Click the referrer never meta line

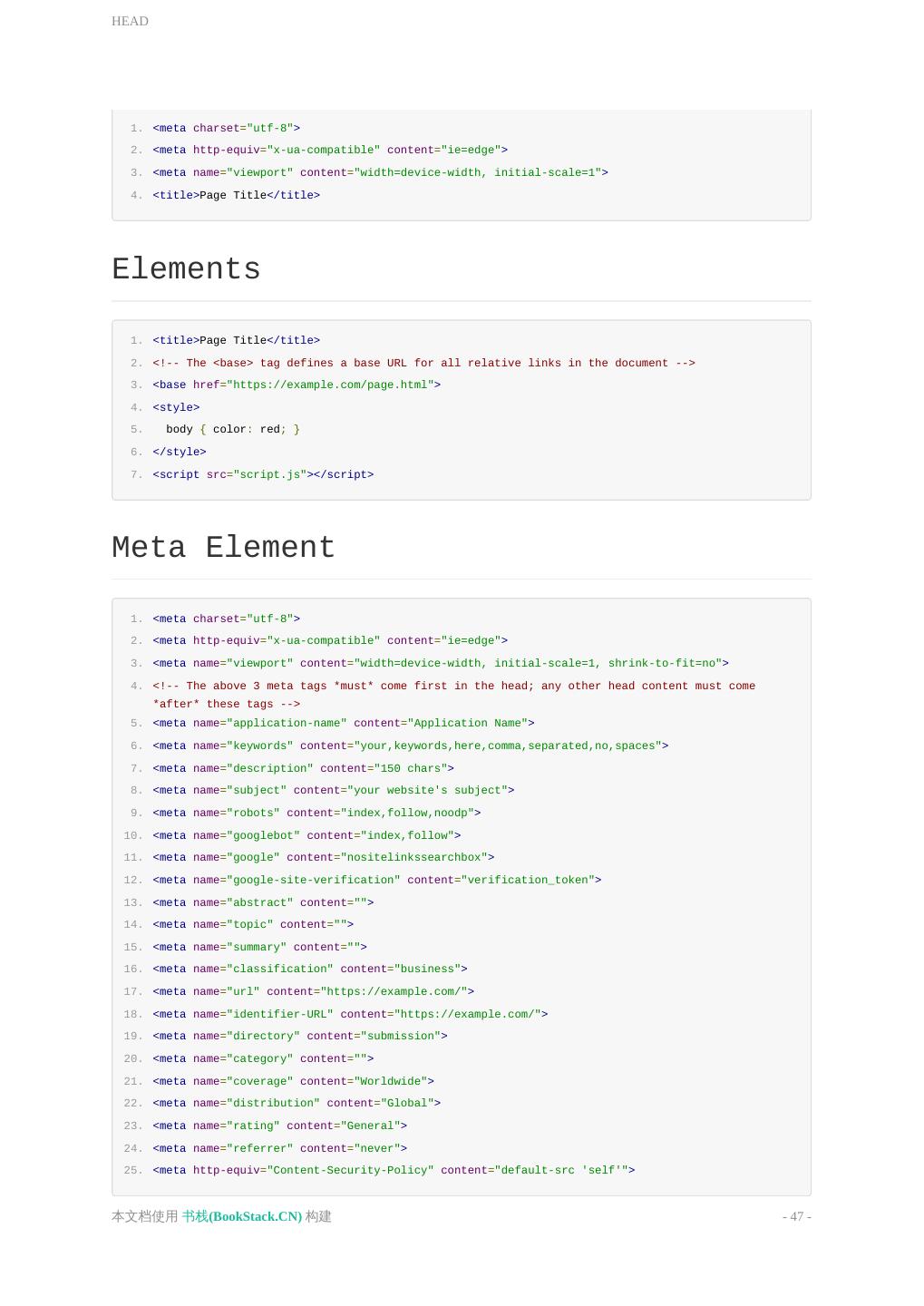point(279,1148)
